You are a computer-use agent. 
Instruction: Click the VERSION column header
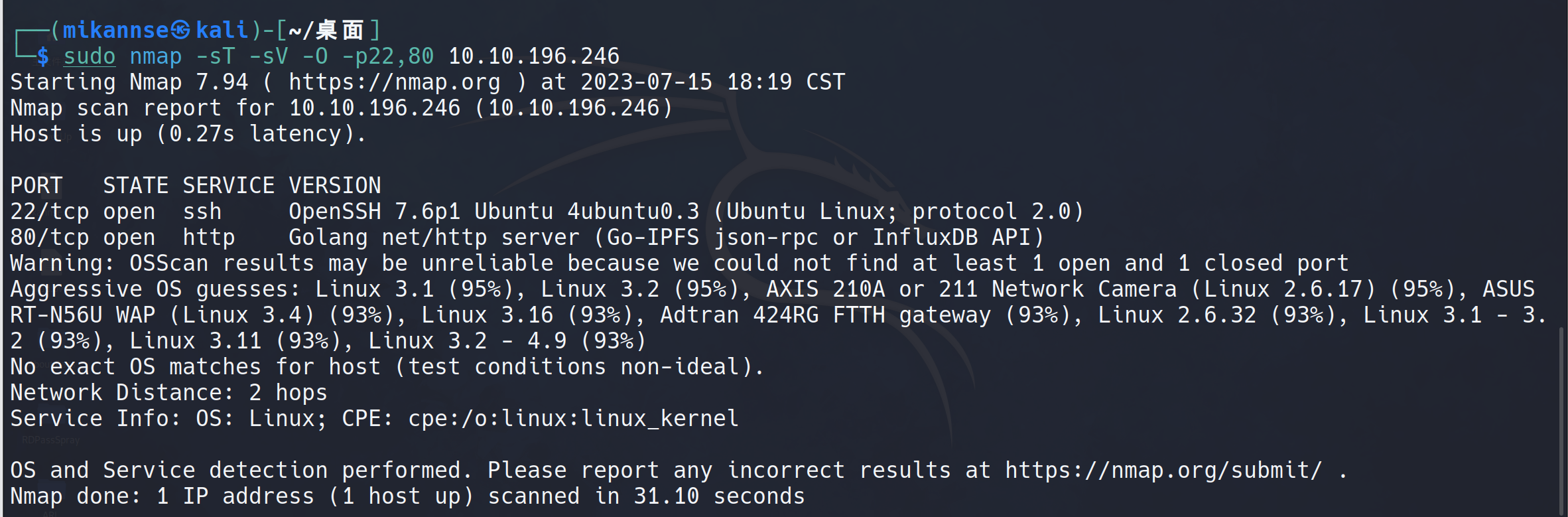click(x=335, y=186)
